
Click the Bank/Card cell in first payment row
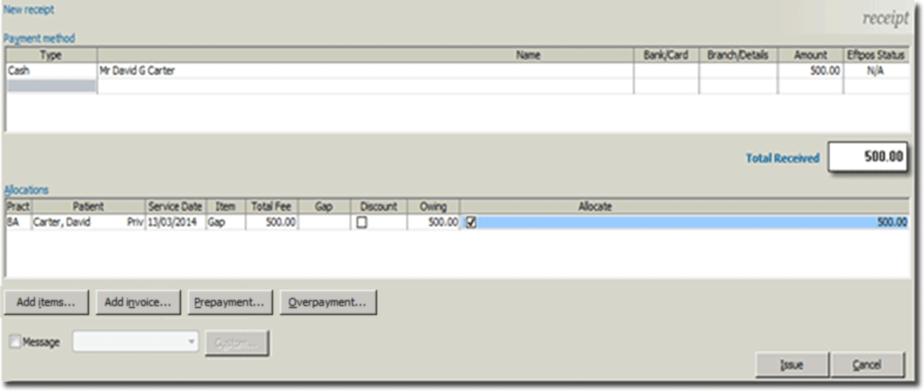pos(666,71)
